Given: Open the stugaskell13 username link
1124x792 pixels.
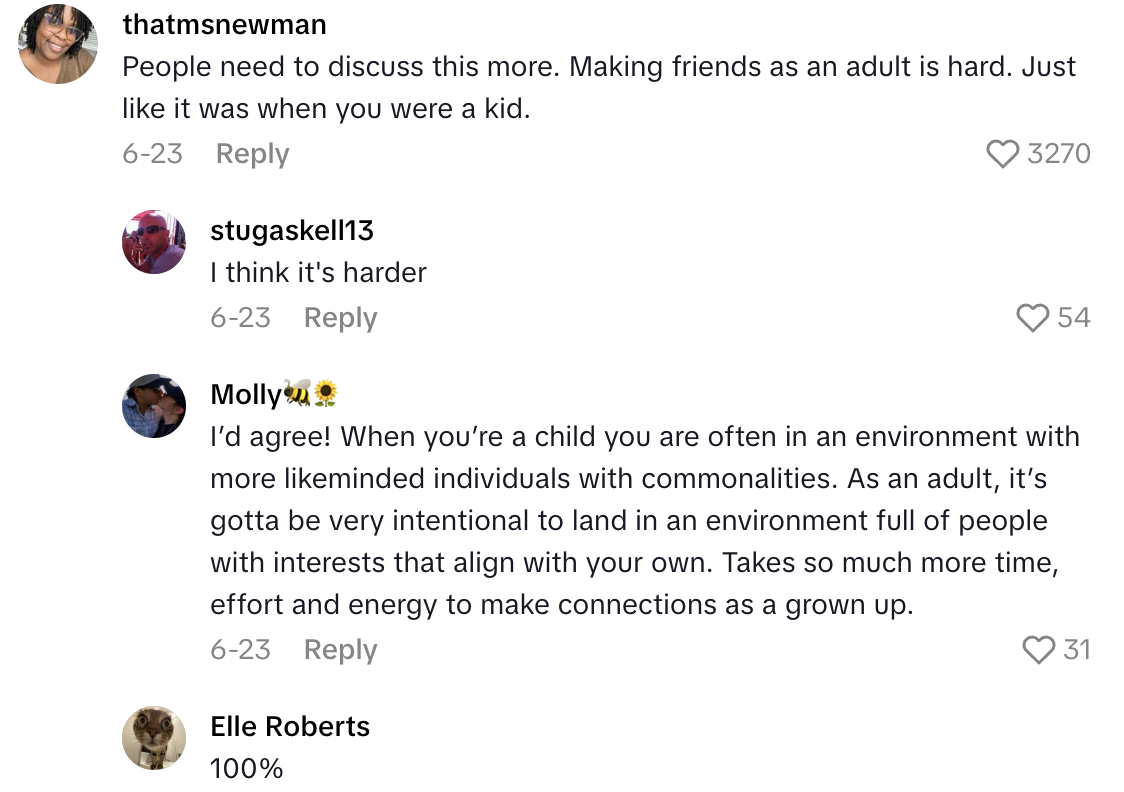Looking at the screenshot, I should click(292, 230).
